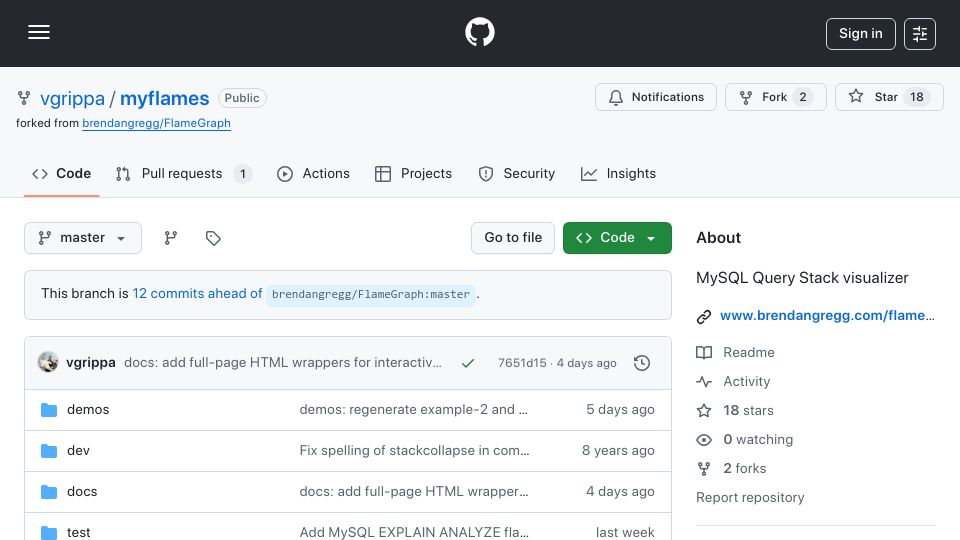Click the Star count badge 18
This screenshot has width=960, height=540.
pos(917,97)
